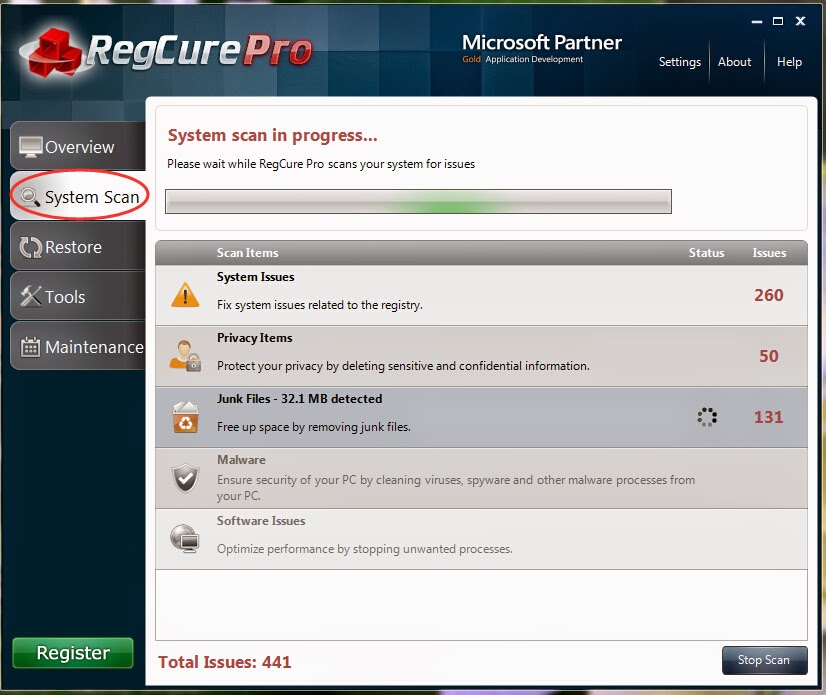Select 'Junk Files - 32.1 MB detected' title
Viewport: 826px width, 695px height.
coord(299,399)
